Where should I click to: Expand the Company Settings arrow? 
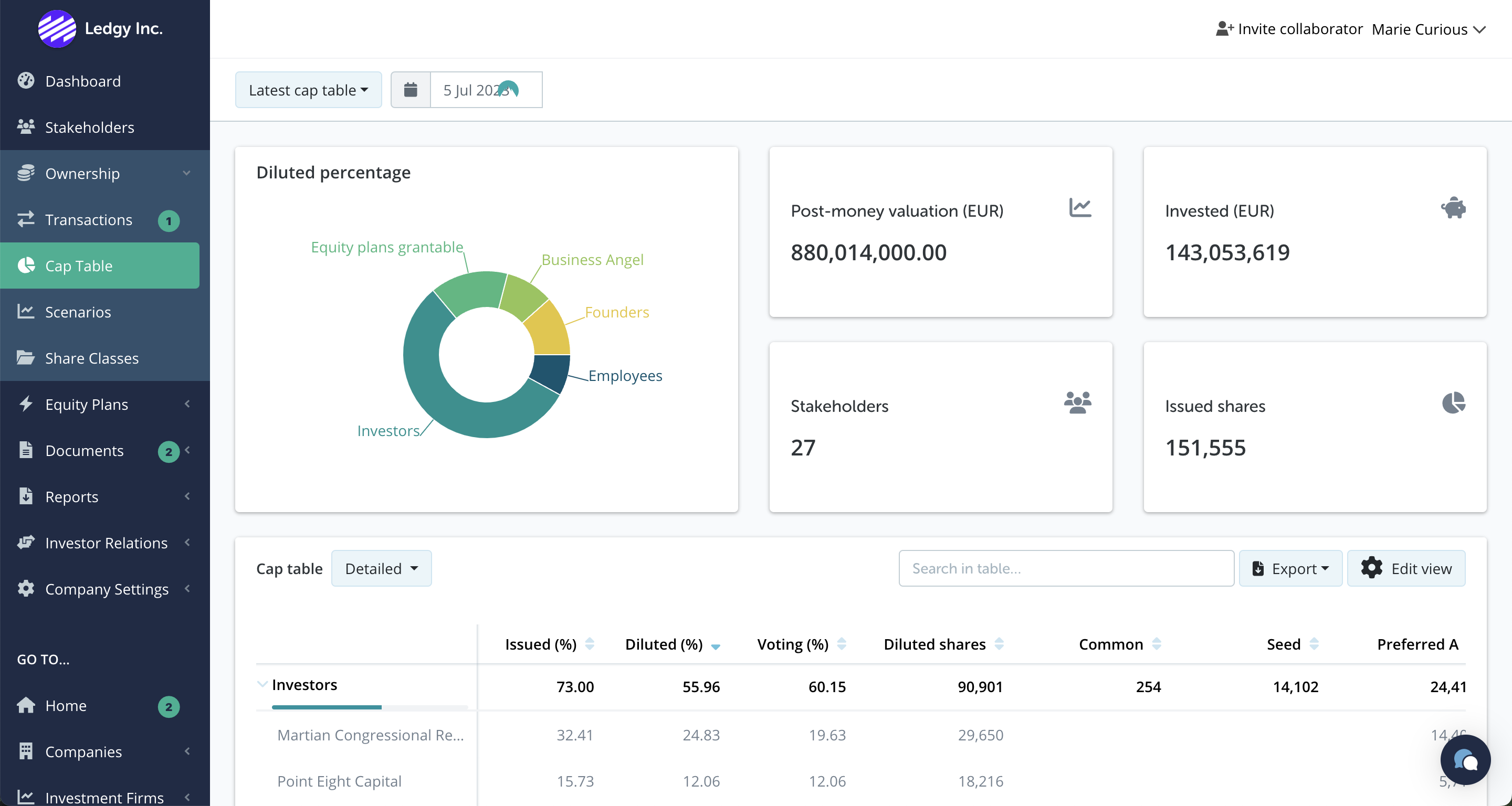click(x=187, y=588)
